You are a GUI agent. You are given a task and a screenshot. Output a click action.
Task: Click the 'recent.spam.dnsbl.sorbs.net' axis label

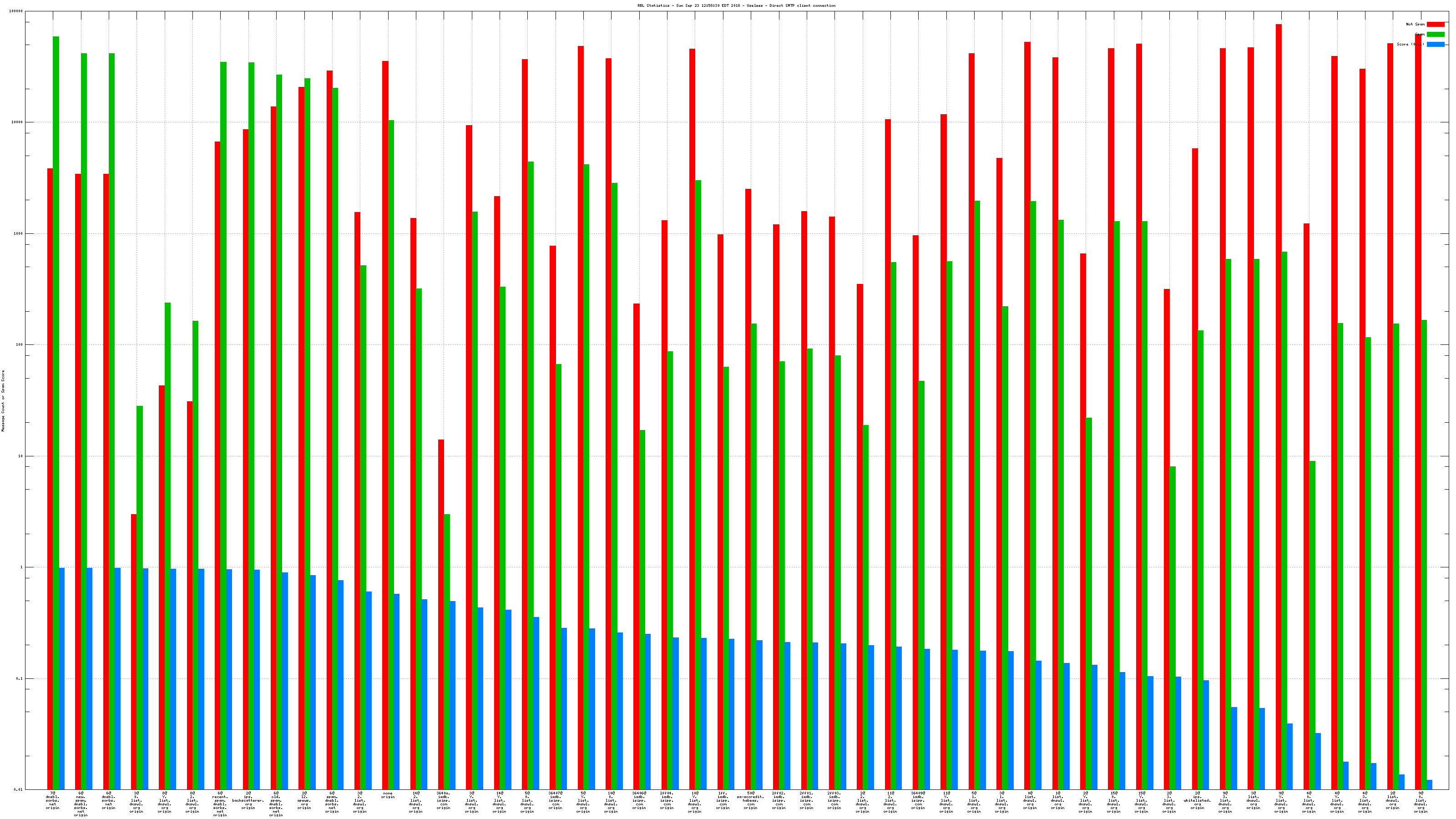220,804
